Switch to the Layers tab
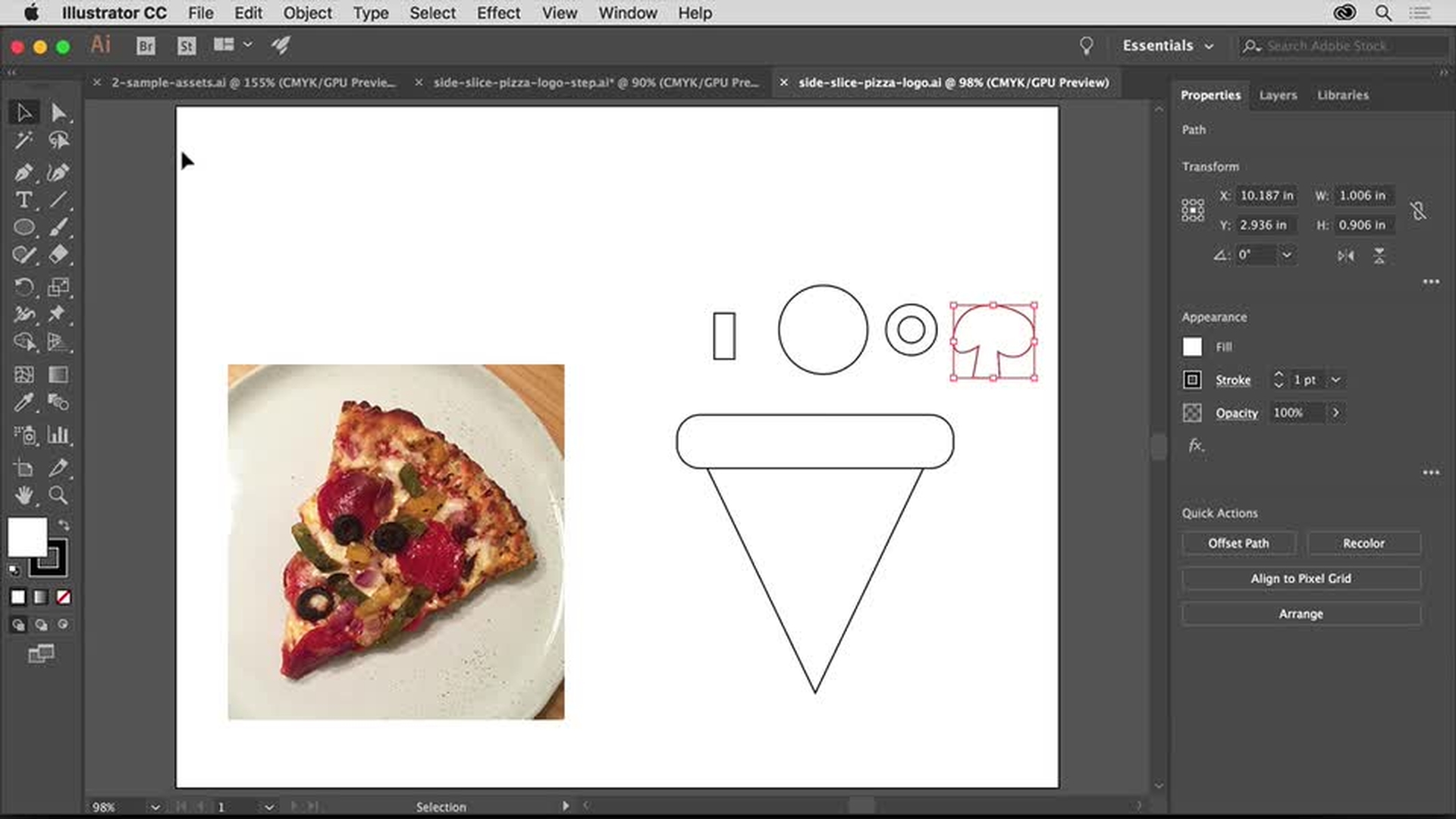Image resolution: width=1456 pixels, height=819 pixels. (1279, 94)
